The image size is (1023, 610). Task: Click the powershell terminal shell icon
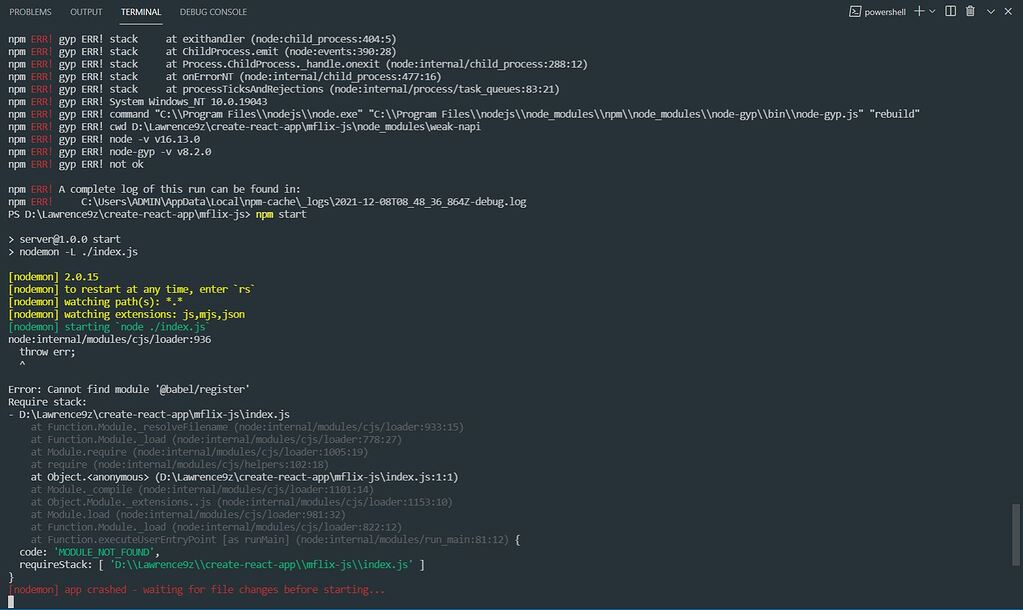[855, 11]
